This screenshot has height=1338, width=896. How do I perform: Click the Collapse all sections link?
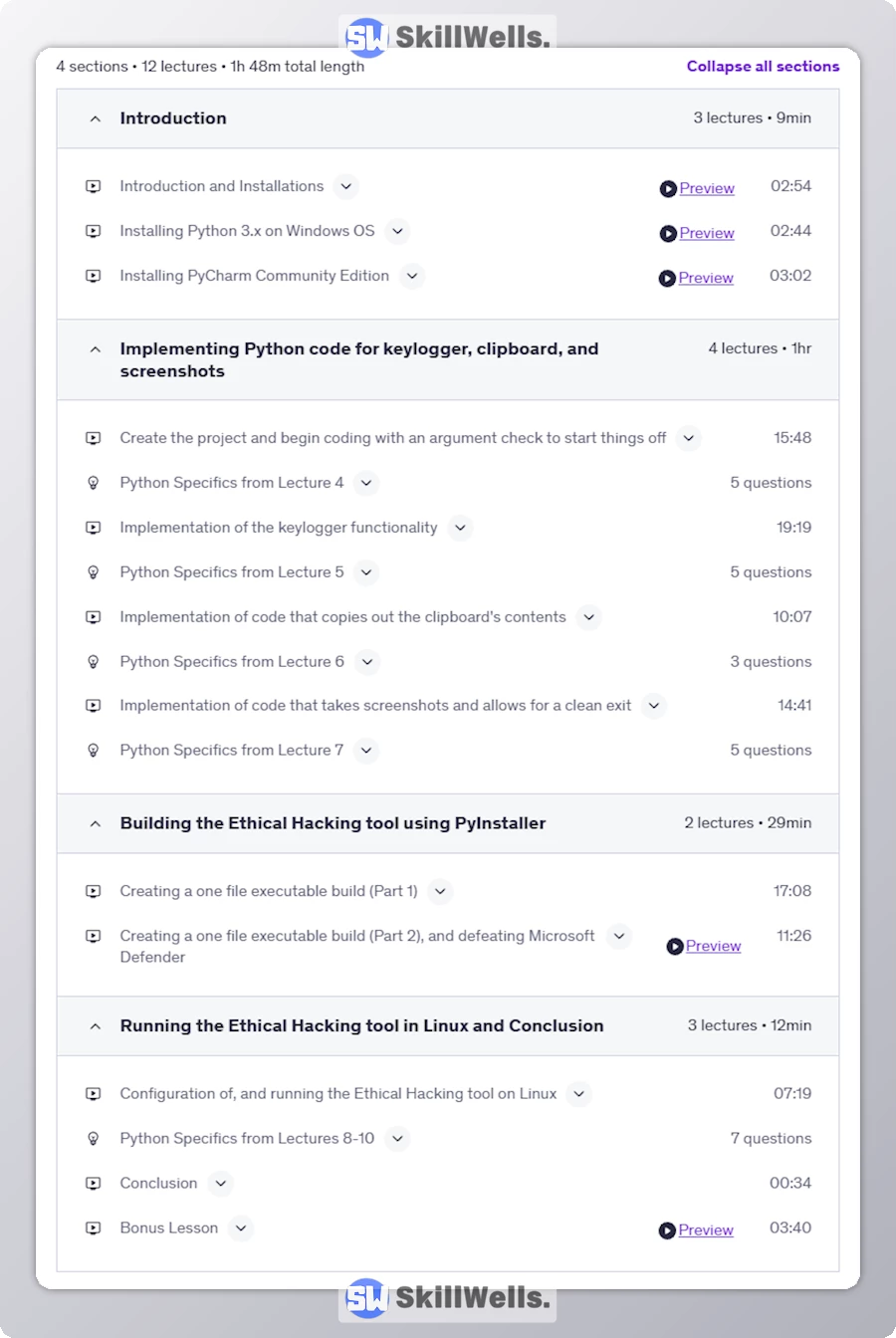763,66
